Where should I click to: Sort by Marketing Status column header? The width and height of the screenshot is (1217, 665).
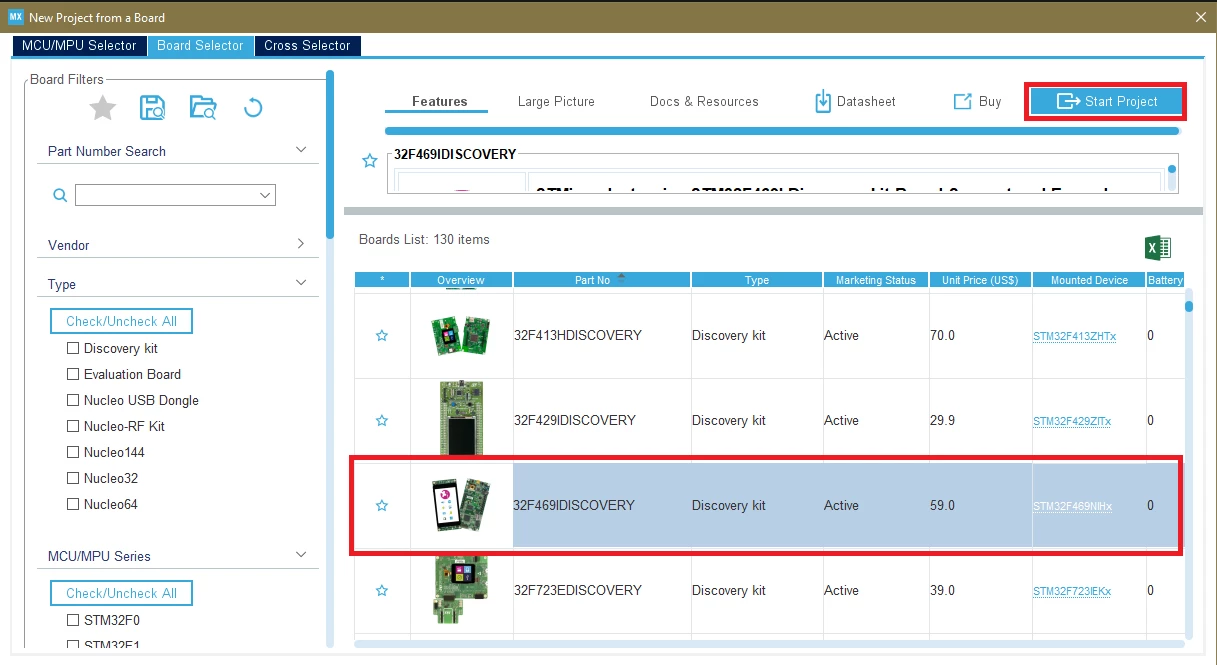point(875,280)
